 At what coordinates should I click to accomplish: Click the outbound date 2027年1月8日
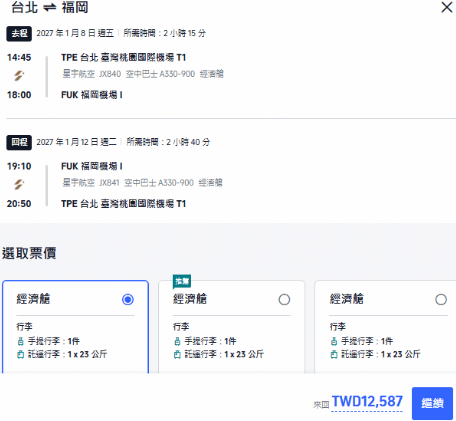[x=75, y=33]
